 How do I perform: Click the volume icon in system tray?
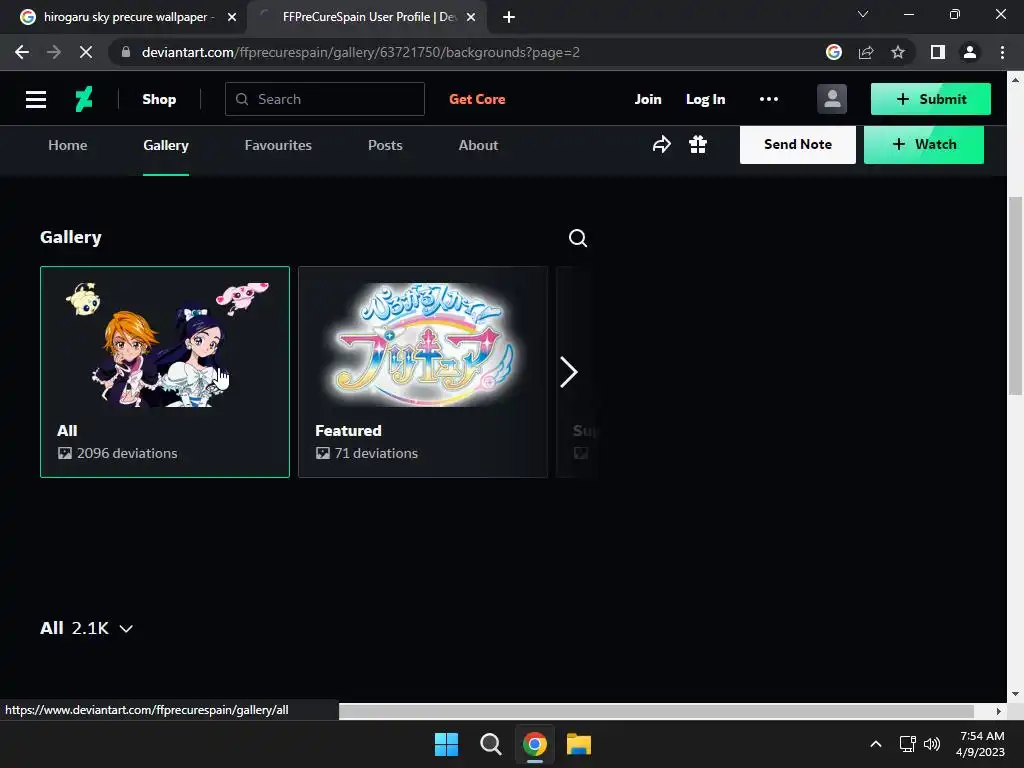pyautogui.click(x=932, y=744)
